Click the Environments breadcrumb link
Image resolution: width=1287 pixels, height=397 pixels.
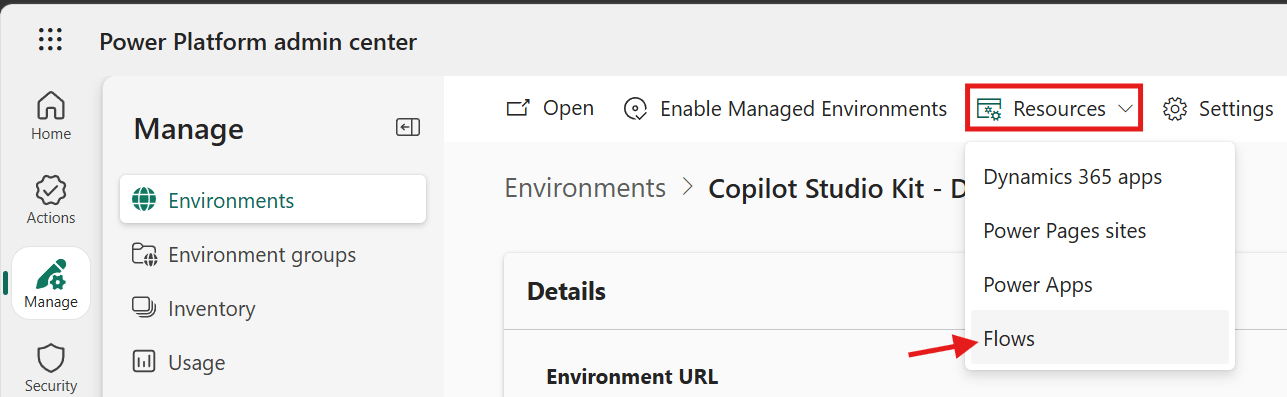585,188
